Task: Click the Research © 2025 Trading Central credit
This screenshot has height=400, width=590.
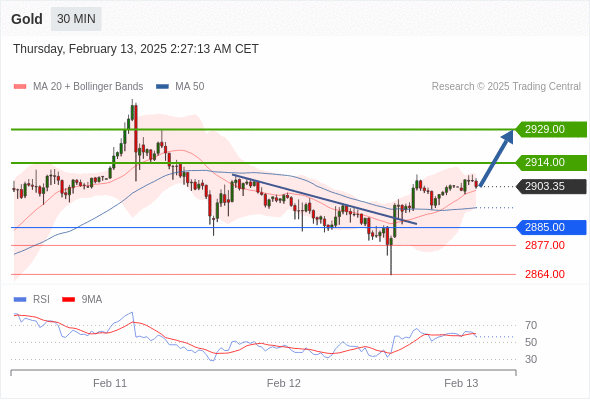Action: (506, 87)
